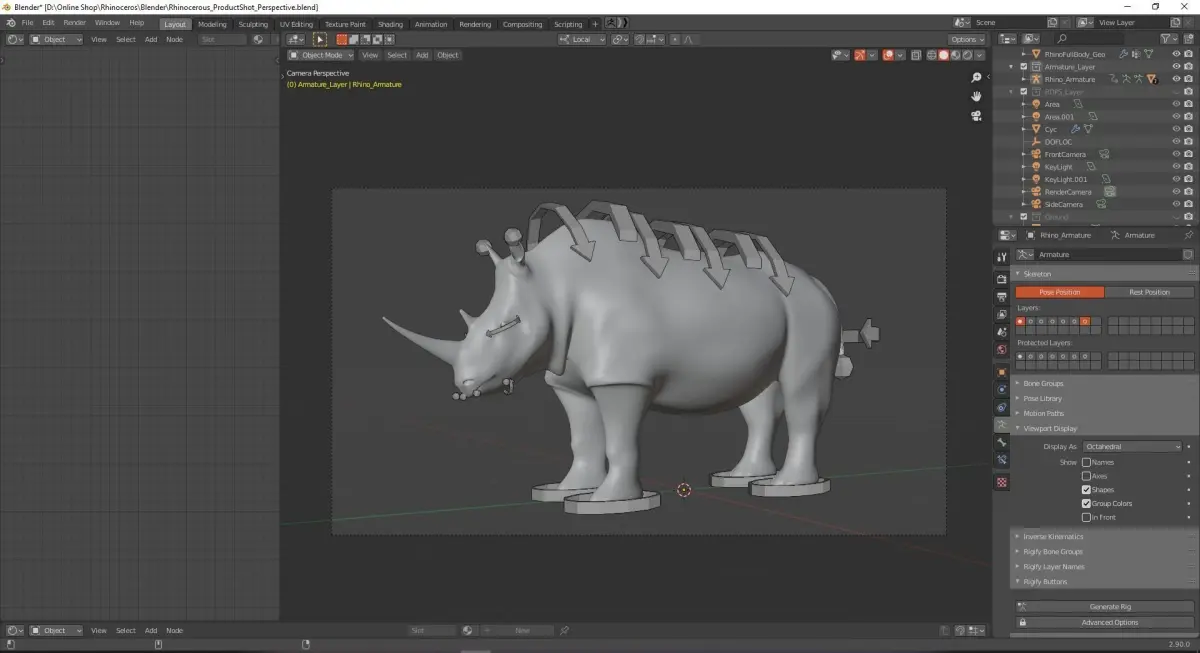The width and height of the screenshot is (1200, 653).
Task: Switch to rendered viewport shading
Action: pos(967,55)
